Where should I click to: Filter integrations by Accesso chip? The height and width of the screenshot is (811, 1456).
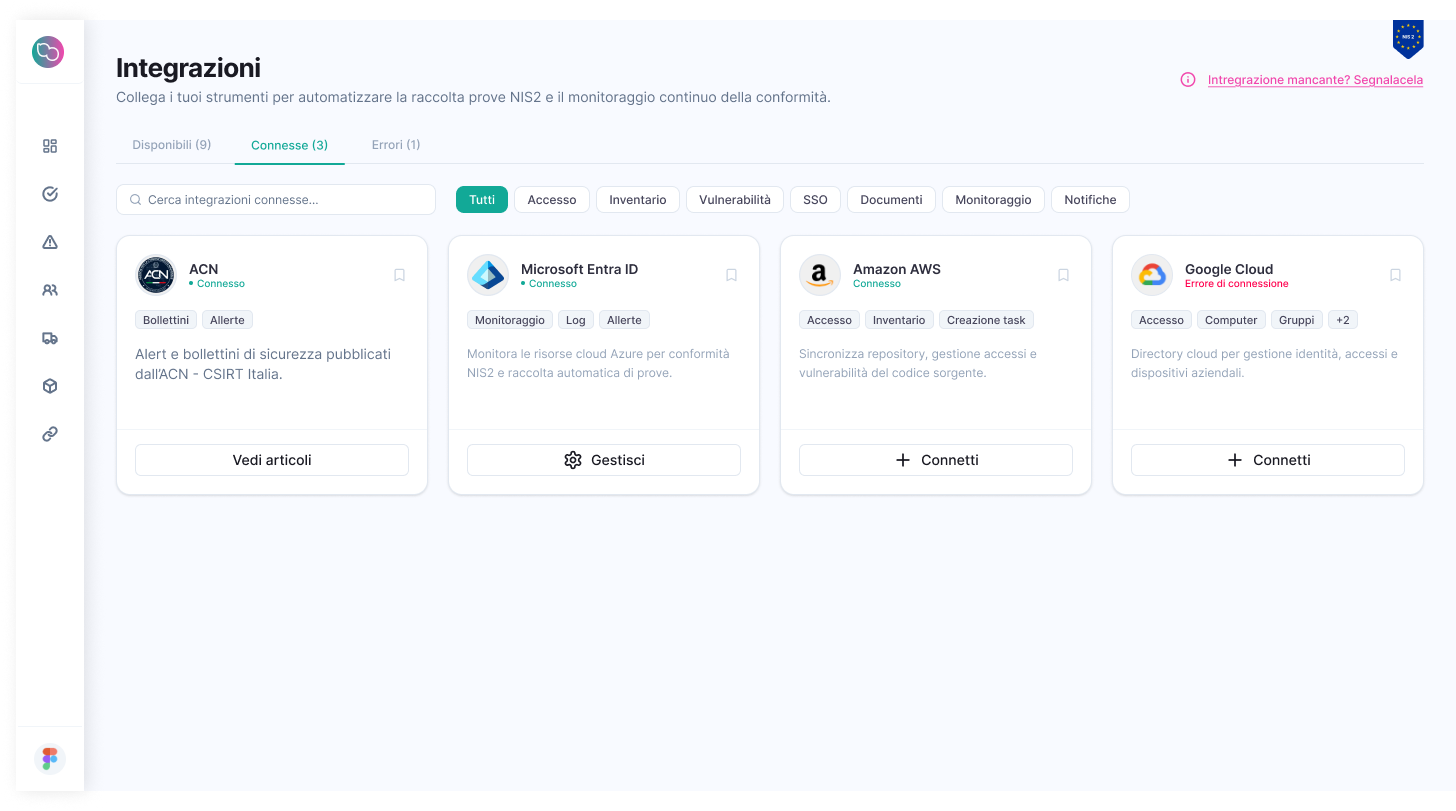pos(552,200)
